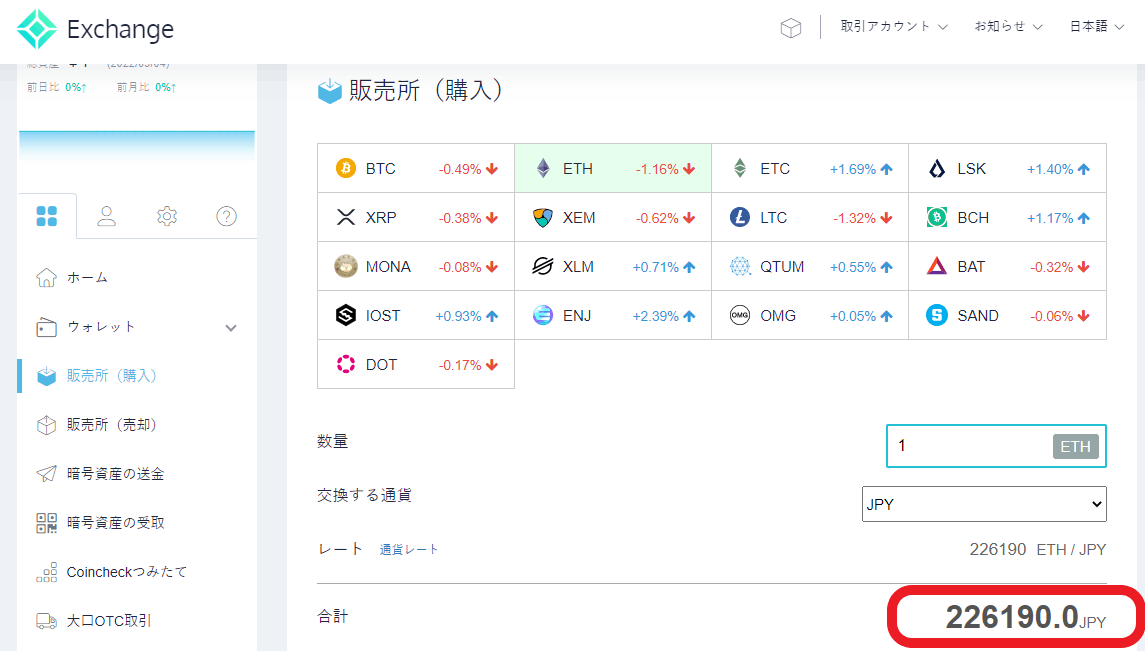Click the IOST hexagon icon
The width and height of the screenshot is (1145, 651).
pyautogui.click(x=345, y=315)
